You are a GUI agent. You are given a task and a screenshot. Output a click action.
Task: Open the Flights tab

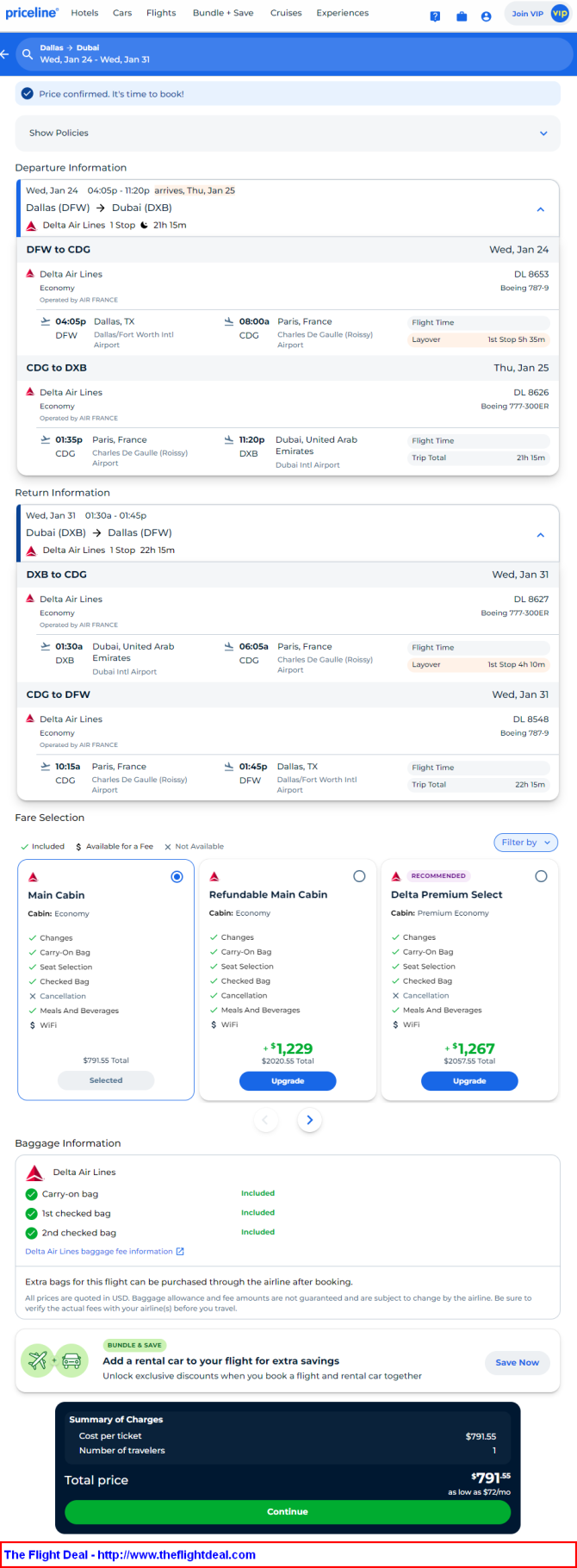[x=161, y=13]
